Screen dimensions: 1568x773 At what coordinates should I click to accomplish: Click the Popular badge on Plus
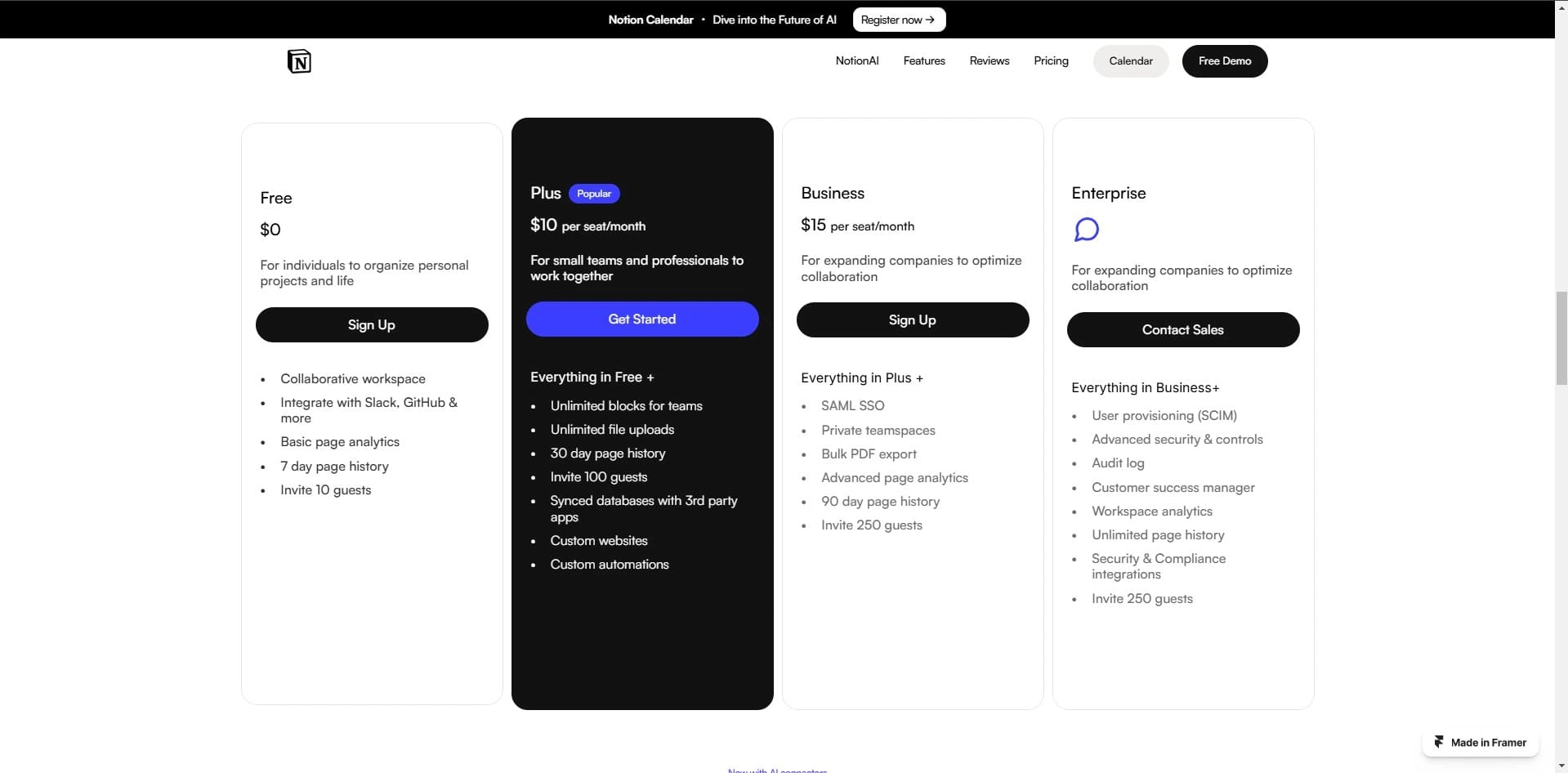(x=594, y=194)
